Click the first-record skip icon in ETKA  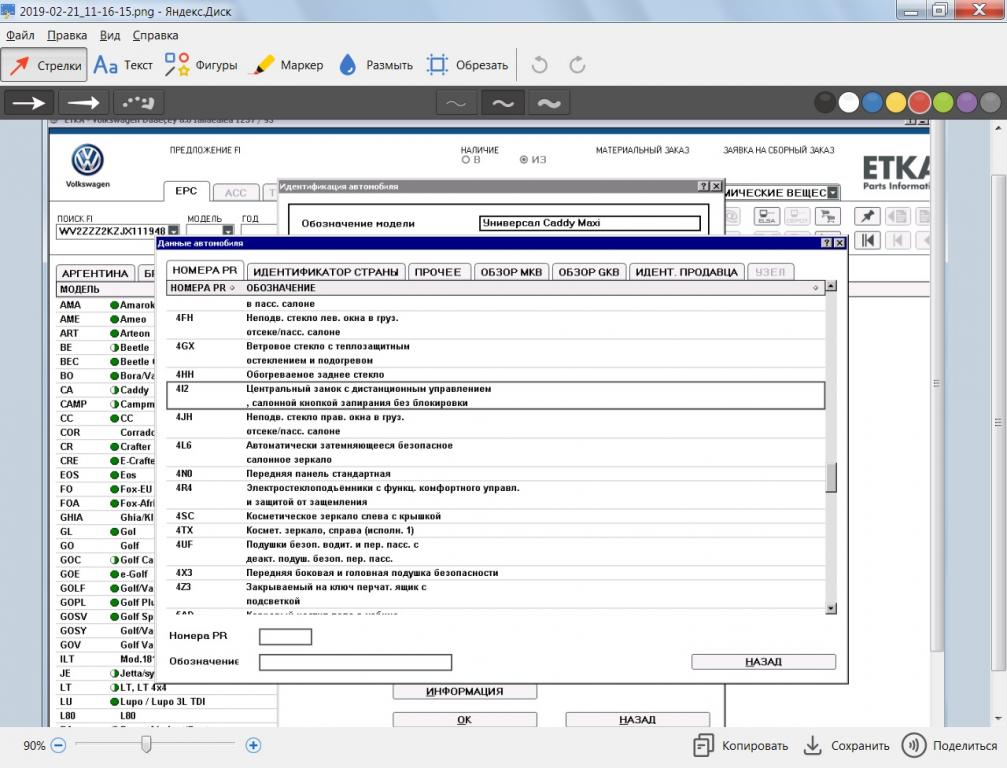[x=867, y=240]
